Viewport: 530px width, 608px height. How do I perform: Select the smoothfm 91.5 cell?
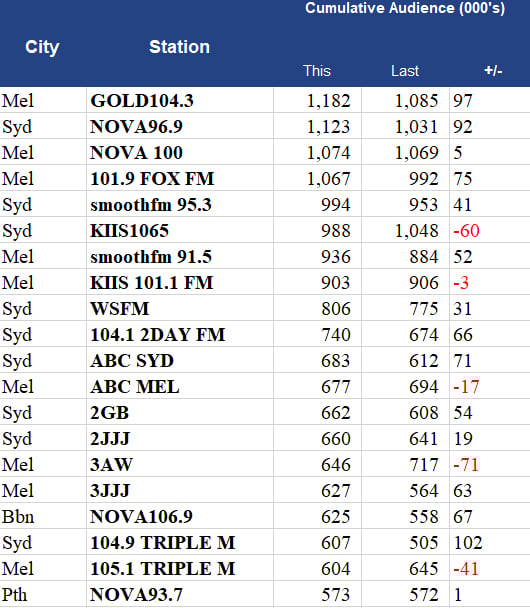180,257
